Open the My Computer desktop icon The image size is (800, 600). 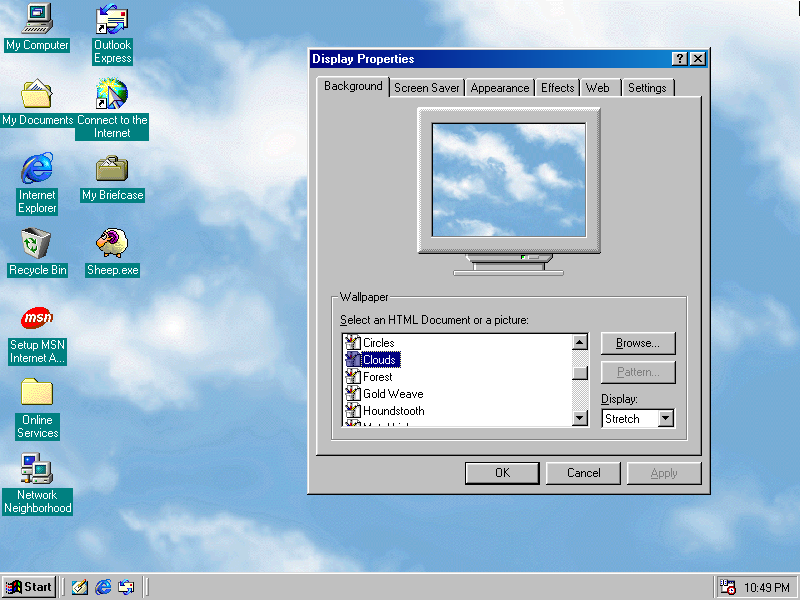pos(37,20)
